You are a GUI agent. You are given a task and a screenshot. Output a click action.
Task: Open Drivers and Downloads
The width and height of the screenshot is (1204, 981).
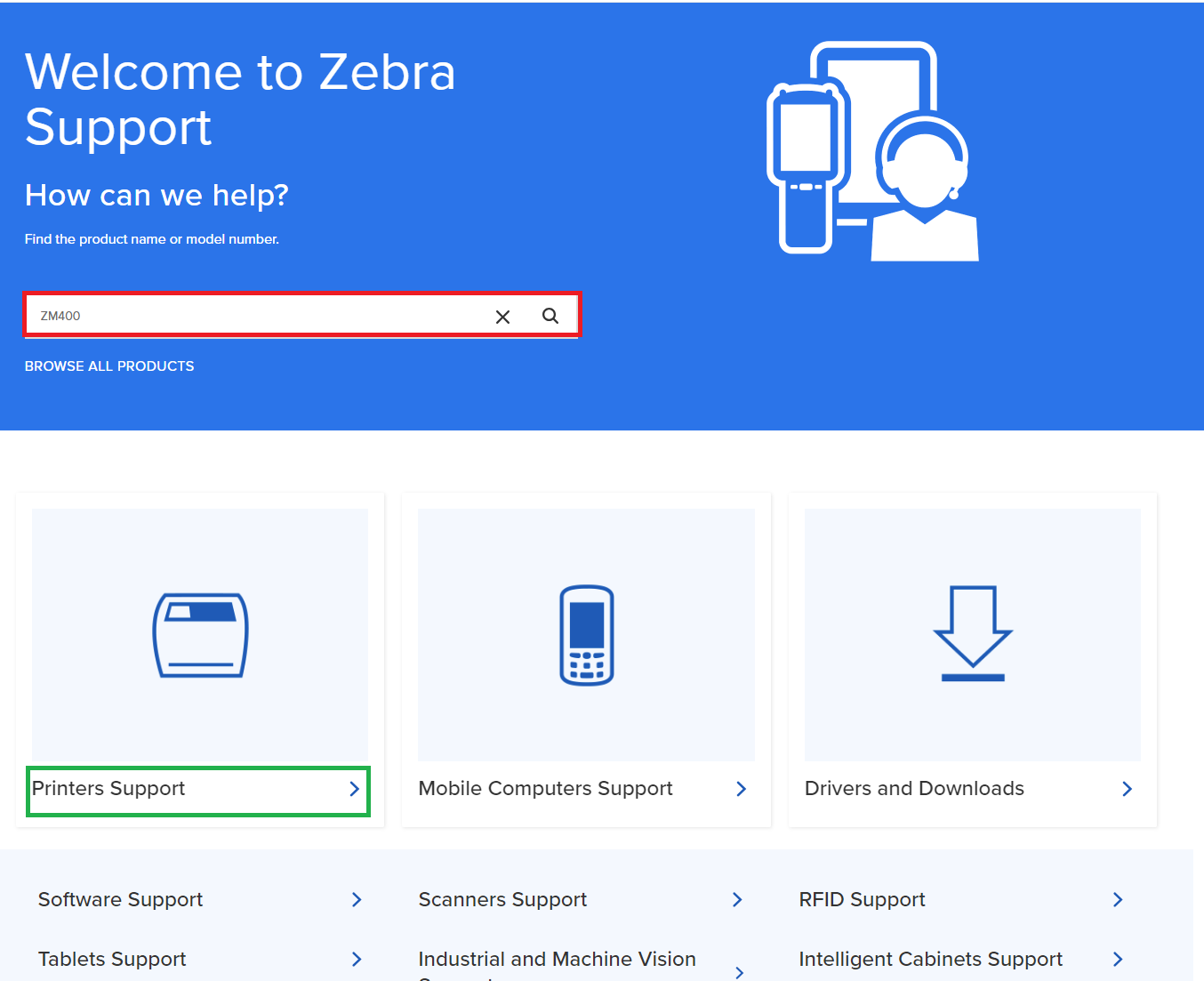[914, 789]
